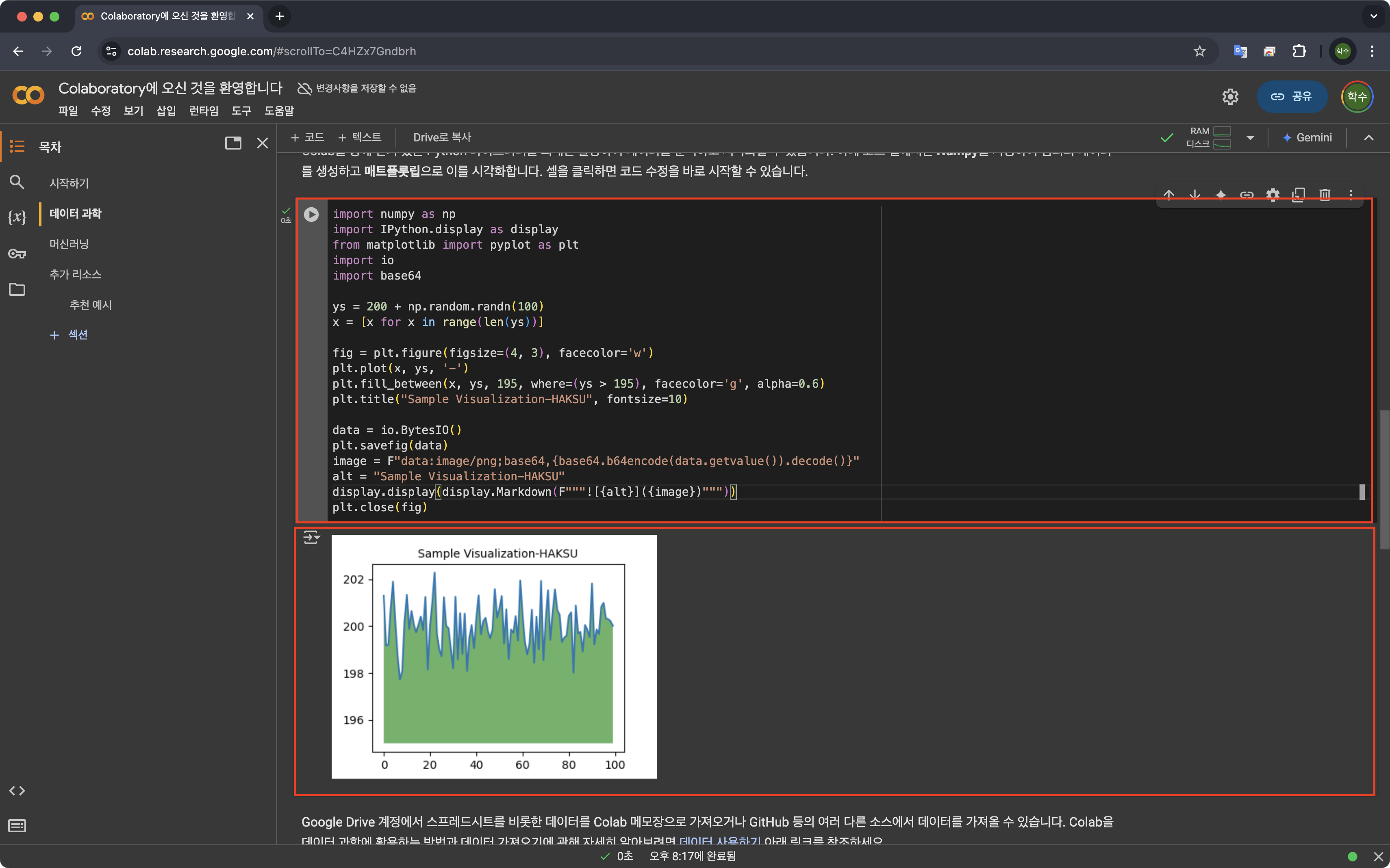Screen dimensions: 1390x868
Task: Open the code snippets panel
Action: (x=17, y=790)
